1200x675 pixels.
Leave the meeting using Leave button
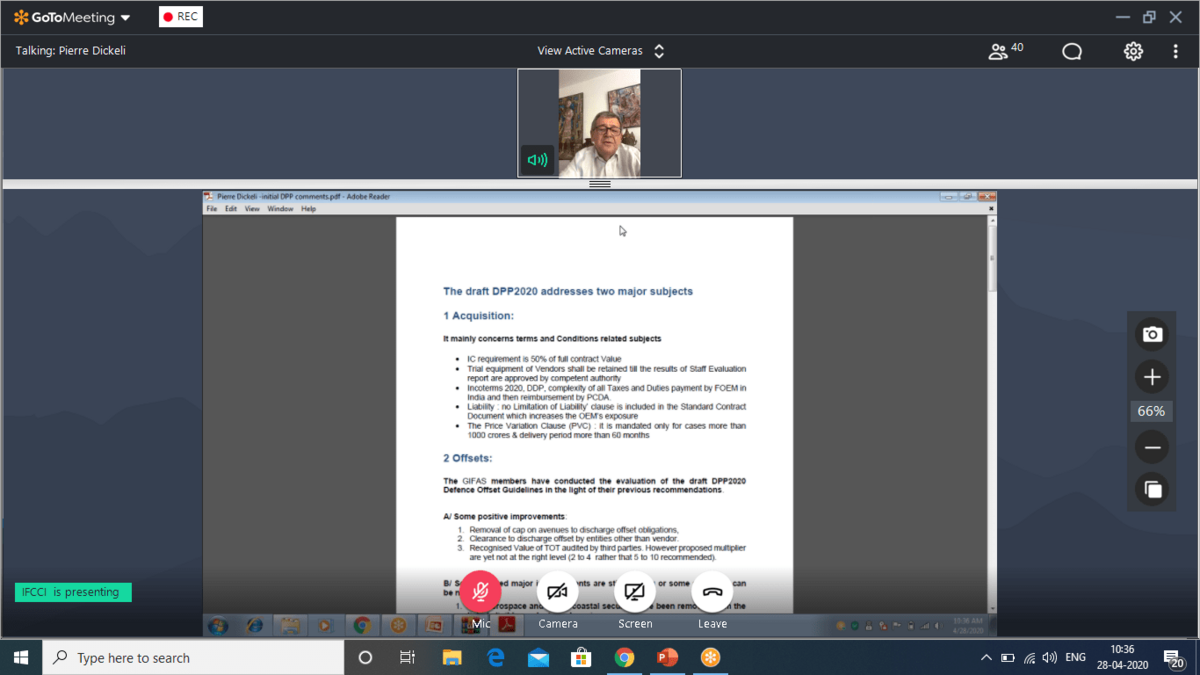712,592
